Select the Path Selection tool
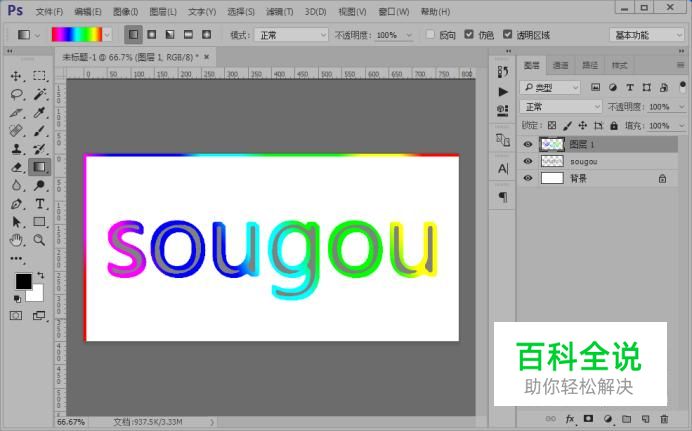This screenshot has width=692, height=431. point(16,222)
